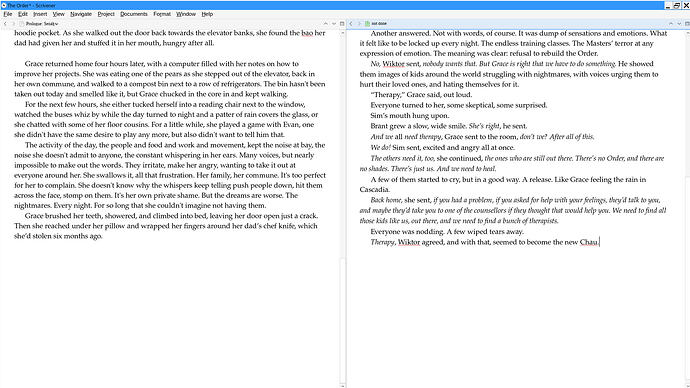Open the Navigate menu

coord(81,14)
